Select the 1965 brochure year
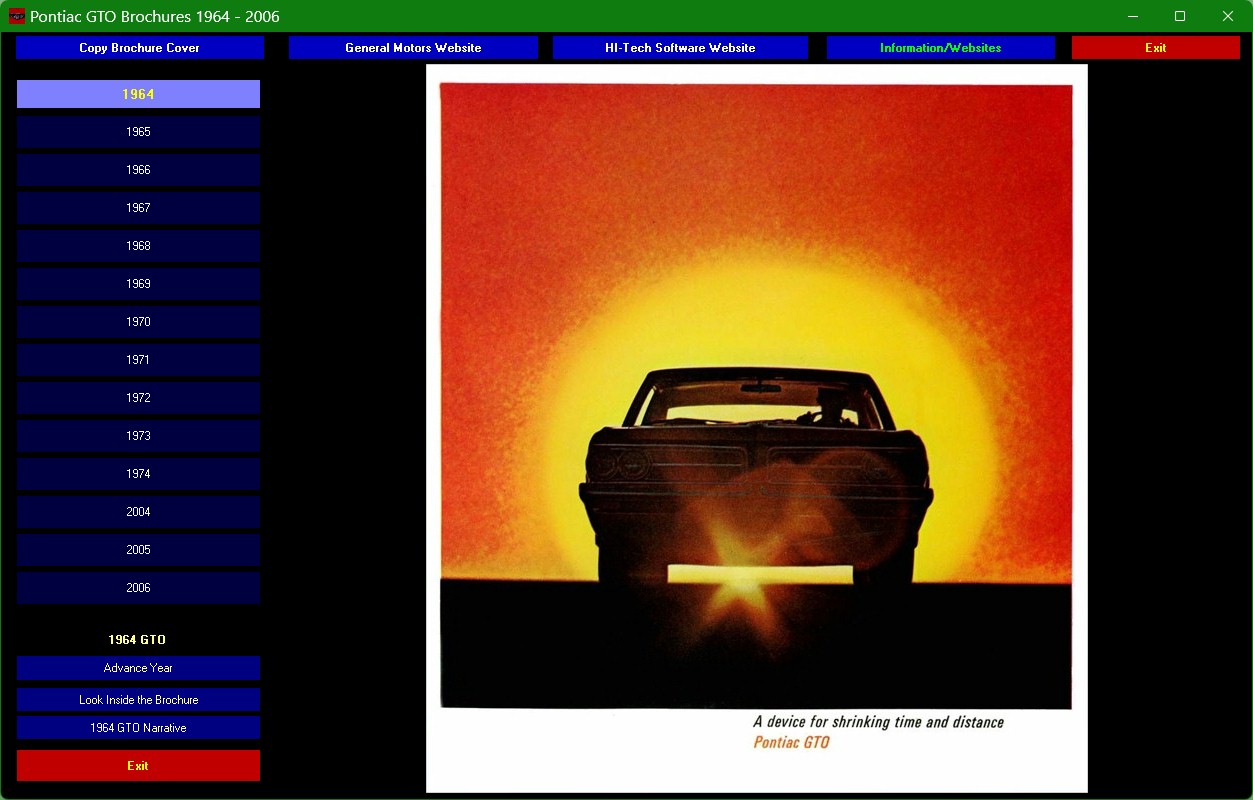The height and width of the screenshot is (800, 1253). tap(138, 132)
